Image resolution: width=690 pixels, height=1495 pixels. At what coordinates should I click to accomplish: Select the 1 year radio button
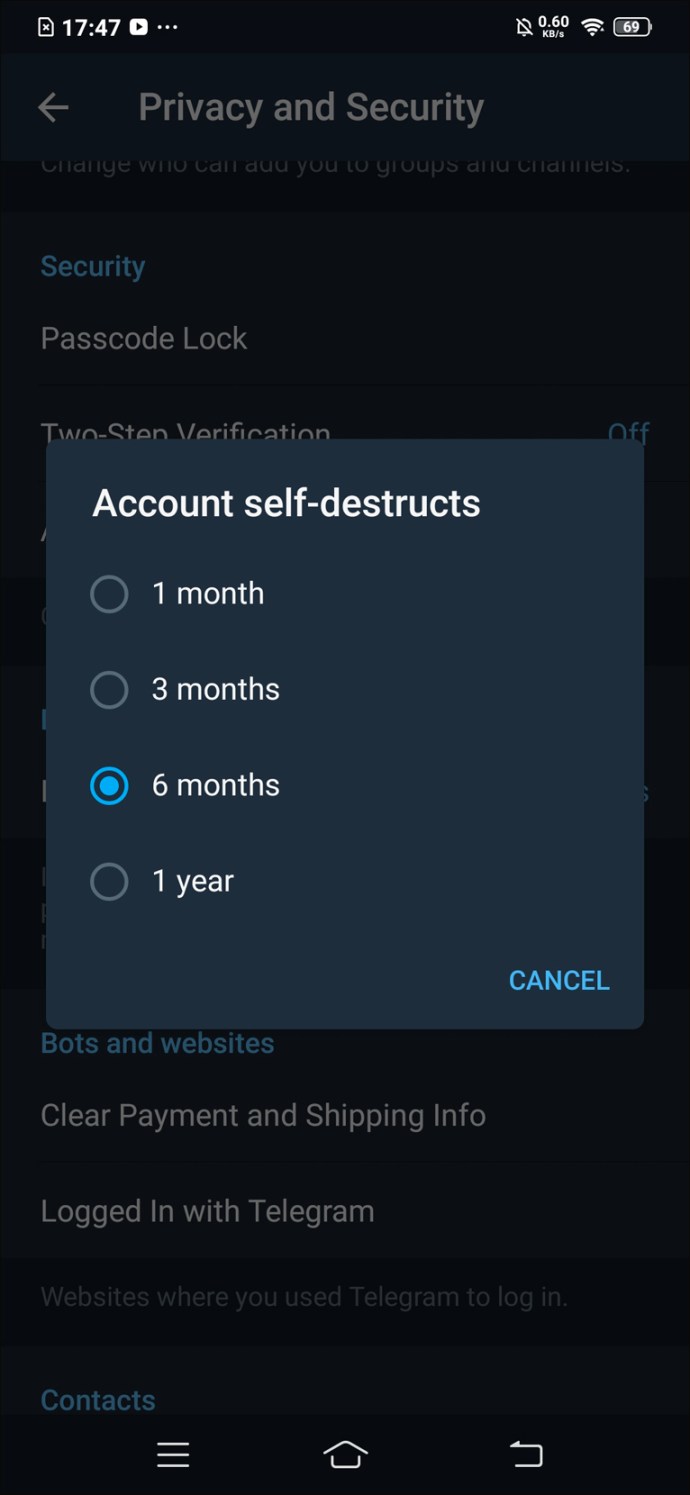pyautogui.click(x=109, y=882)
